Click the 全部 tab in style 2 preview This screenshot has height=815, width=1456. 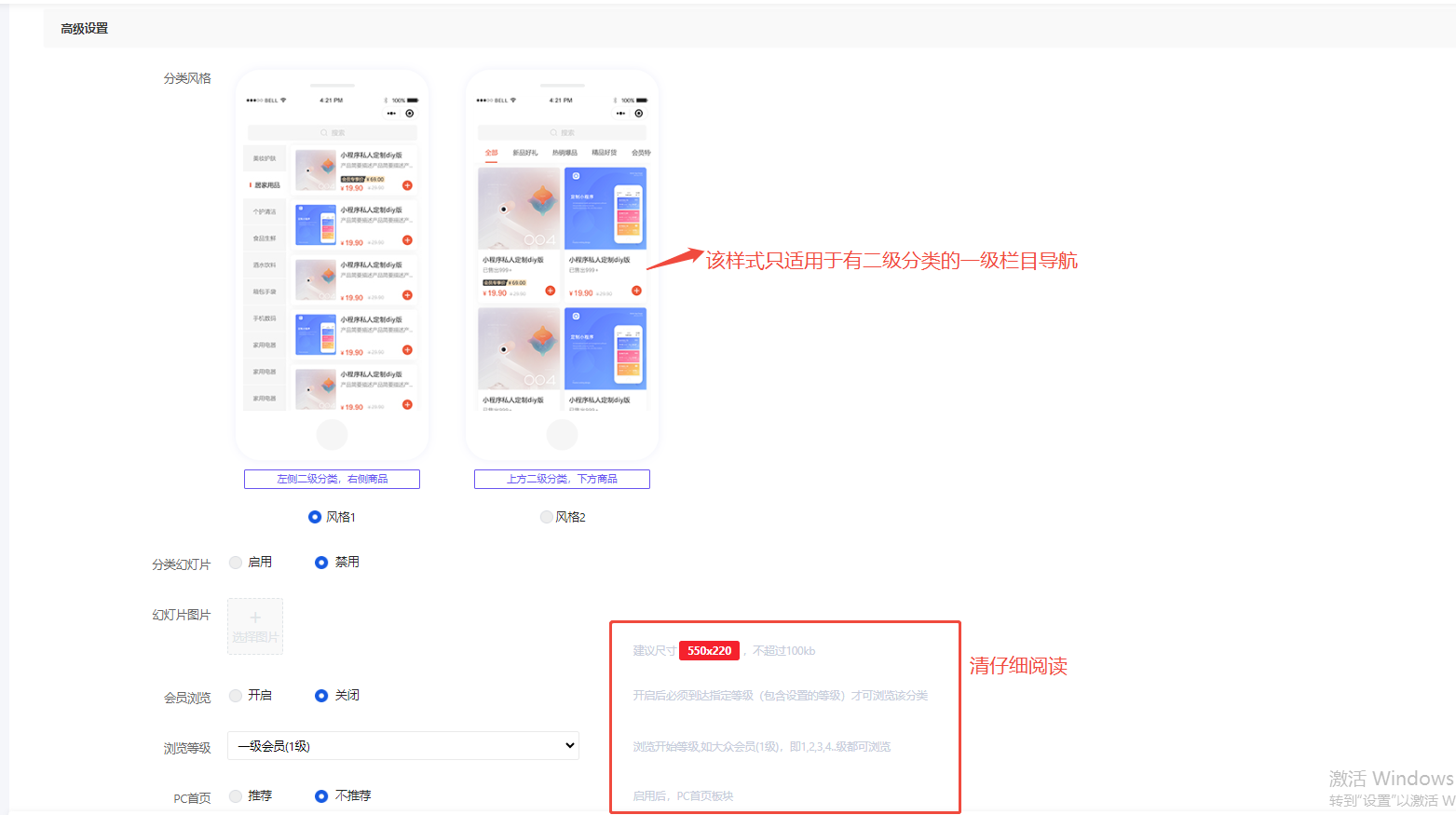[491, 153]
